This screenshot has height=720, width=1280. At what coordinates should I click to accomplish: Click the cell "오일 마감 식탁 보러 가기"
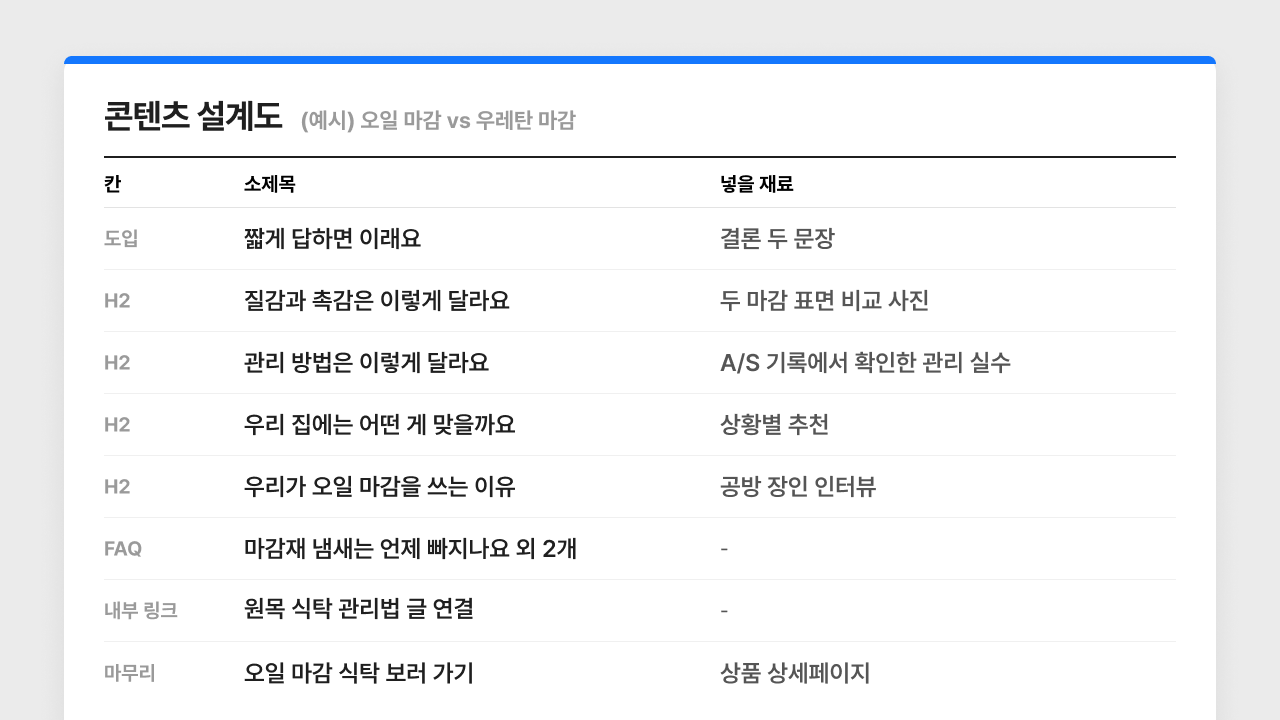tap(359, 673)
